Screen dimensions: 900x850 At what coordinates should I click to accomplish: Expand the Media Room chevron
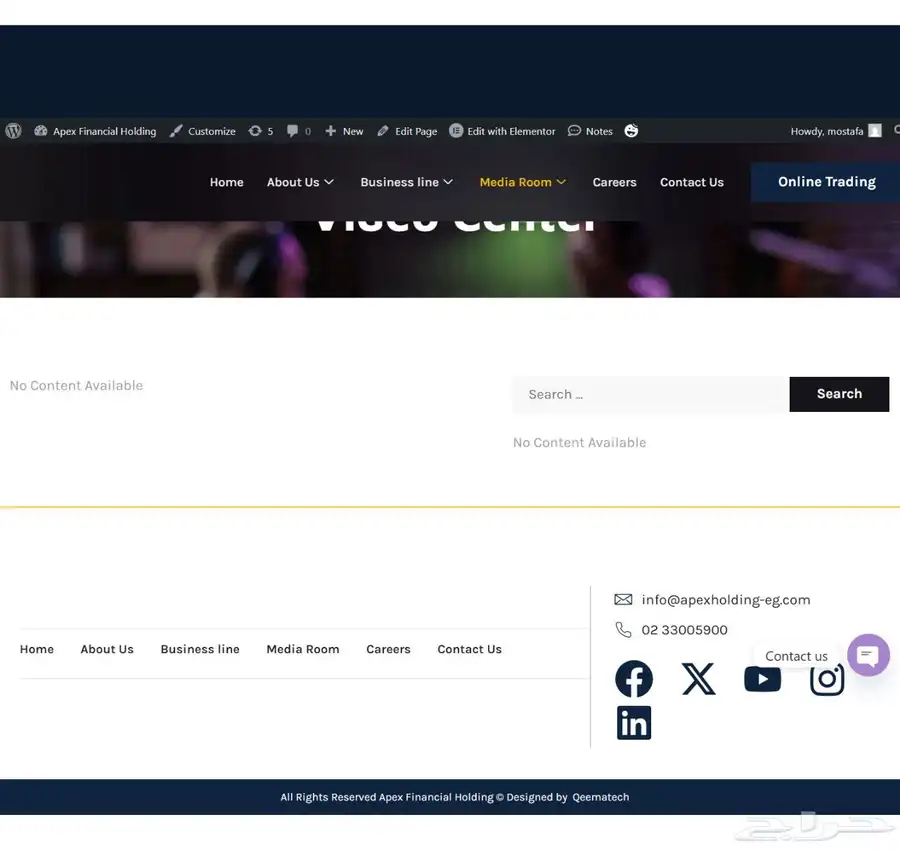tap(561, 182)
